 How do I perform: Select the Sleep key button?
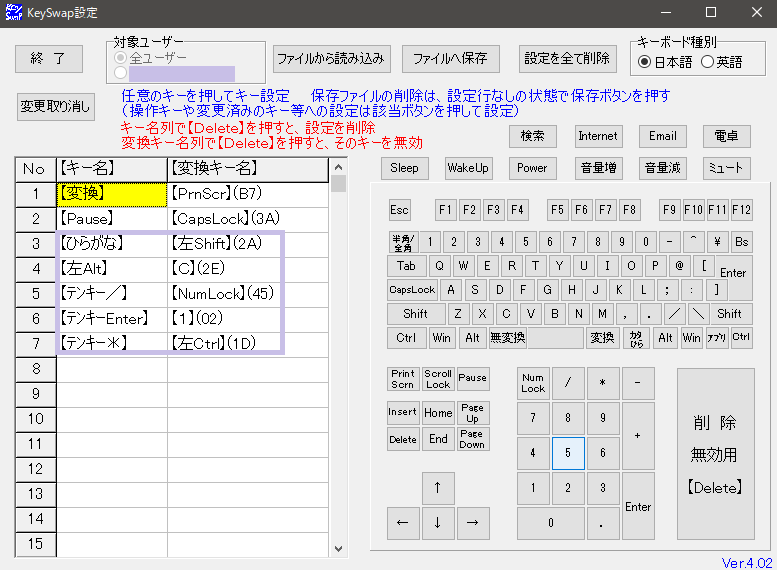(x=404, y=168)
